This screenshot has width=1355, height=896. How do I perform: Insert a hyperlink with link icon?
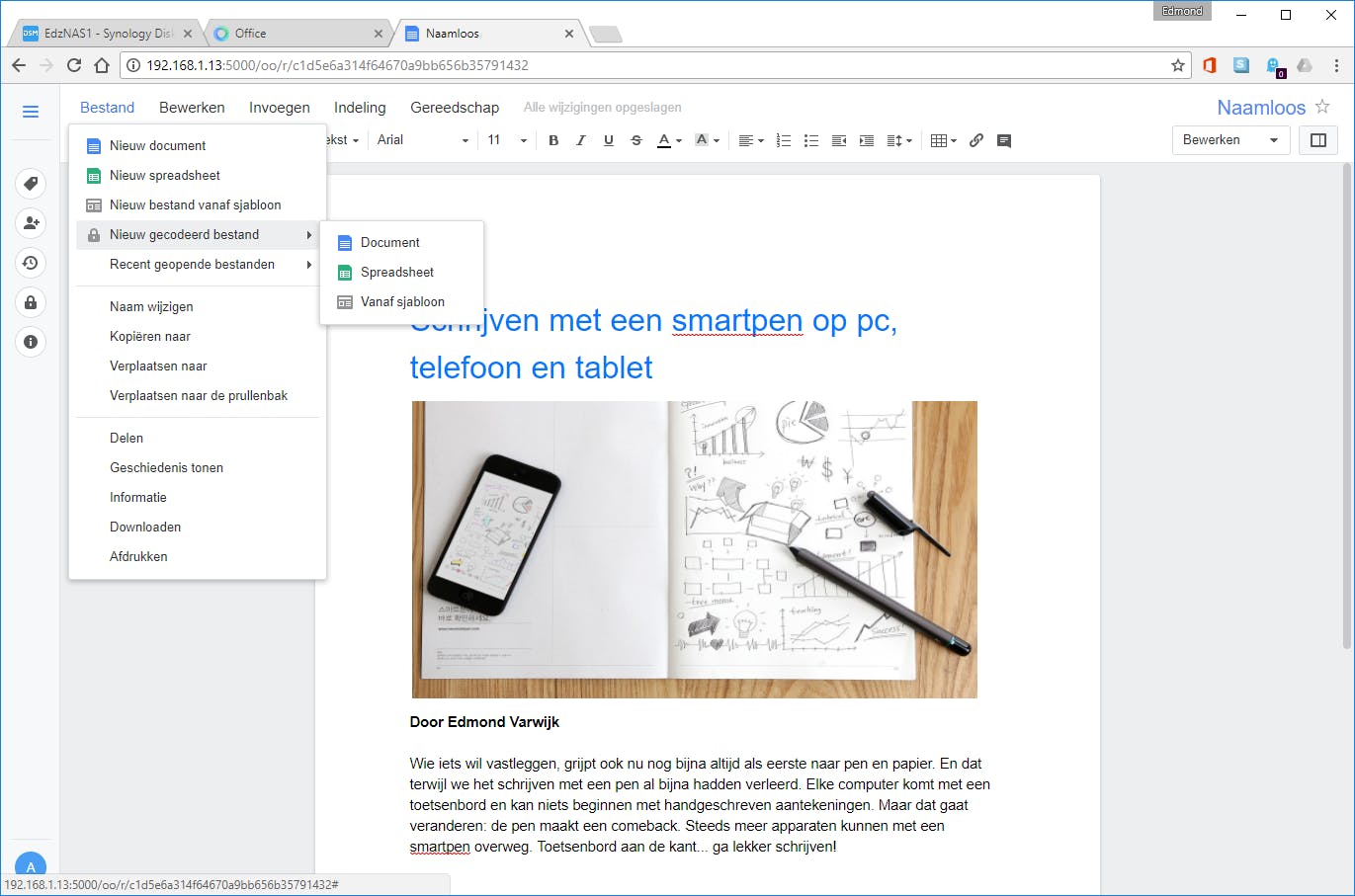pyautogui.click(x=976, y=140)
